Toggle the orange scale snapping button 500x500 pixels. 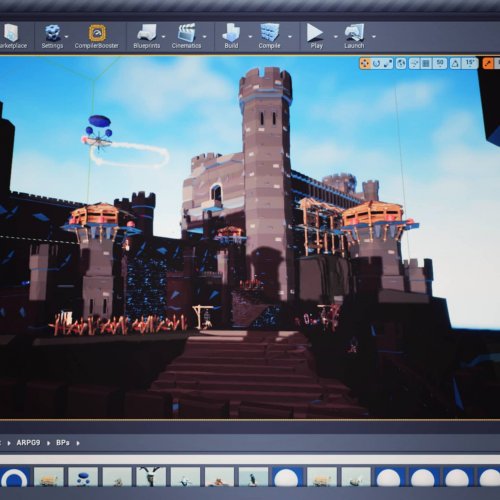coord(488,63)
